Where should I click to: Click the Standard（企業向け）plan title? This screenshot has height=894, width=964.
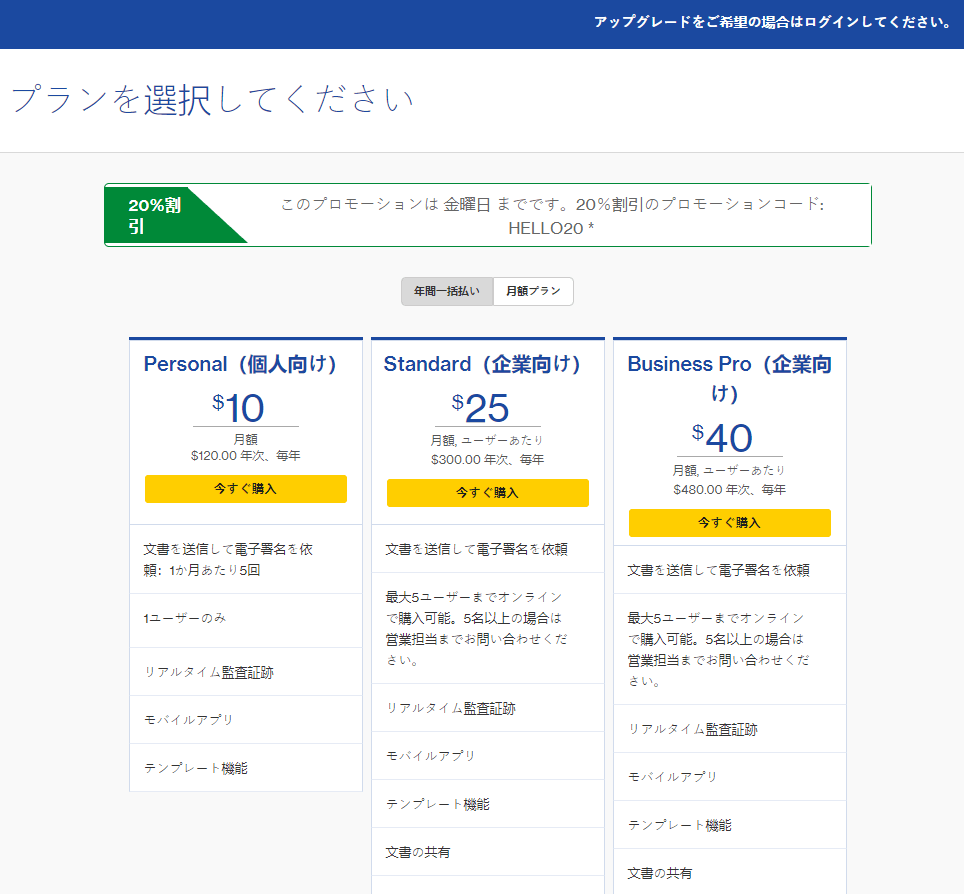coord(482,364)
